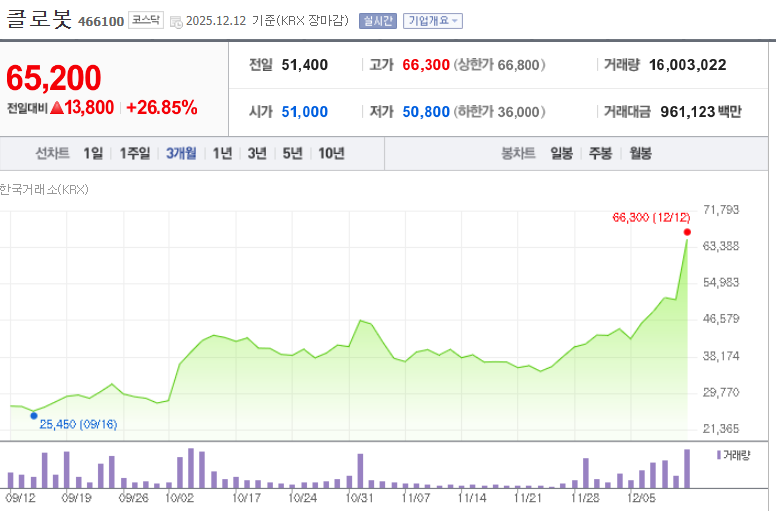
Task: Switch to 주봉 candlestick chart
Action: coord(600,153)
